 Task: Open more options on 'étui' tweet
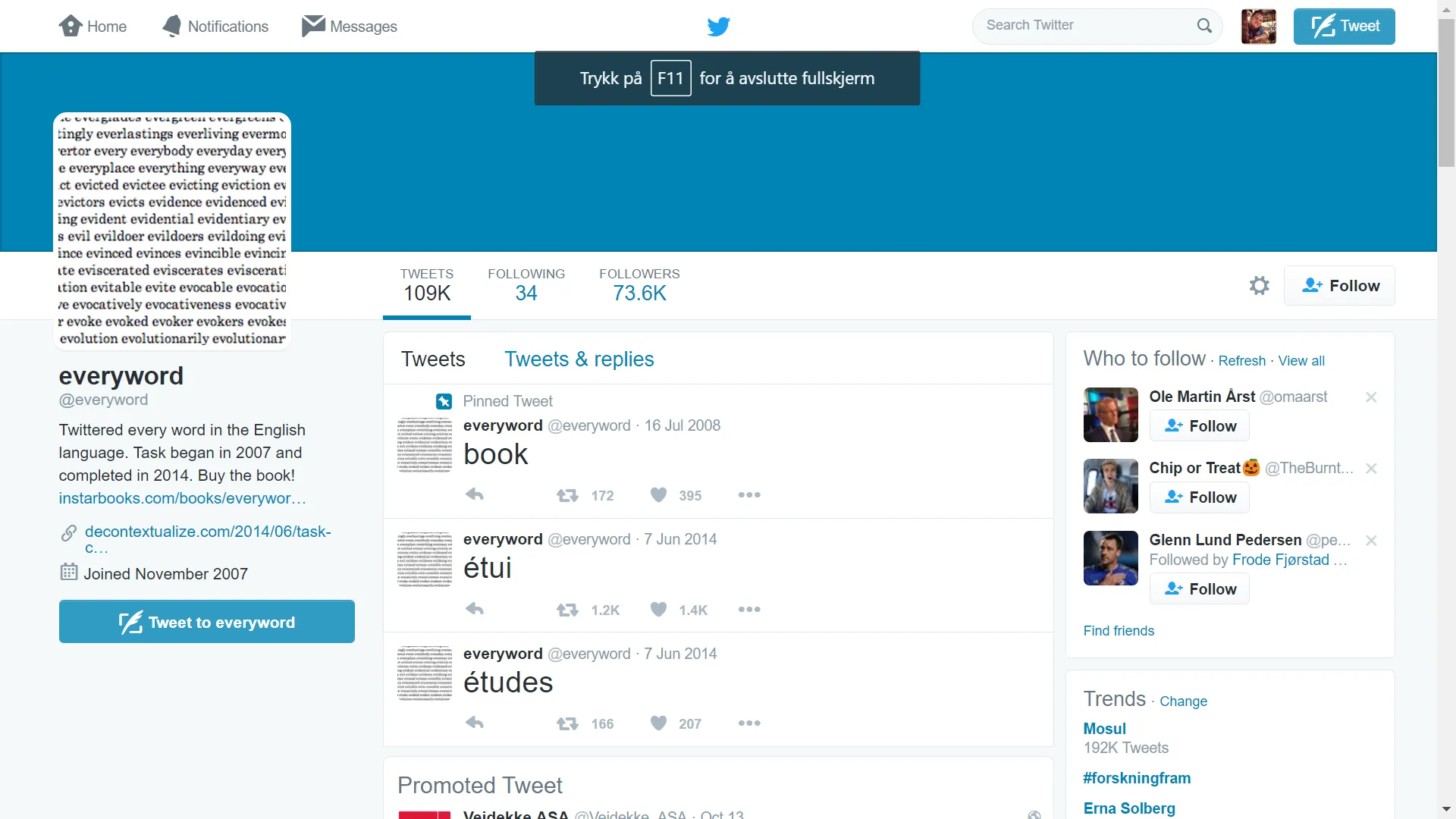coord(748,610)
